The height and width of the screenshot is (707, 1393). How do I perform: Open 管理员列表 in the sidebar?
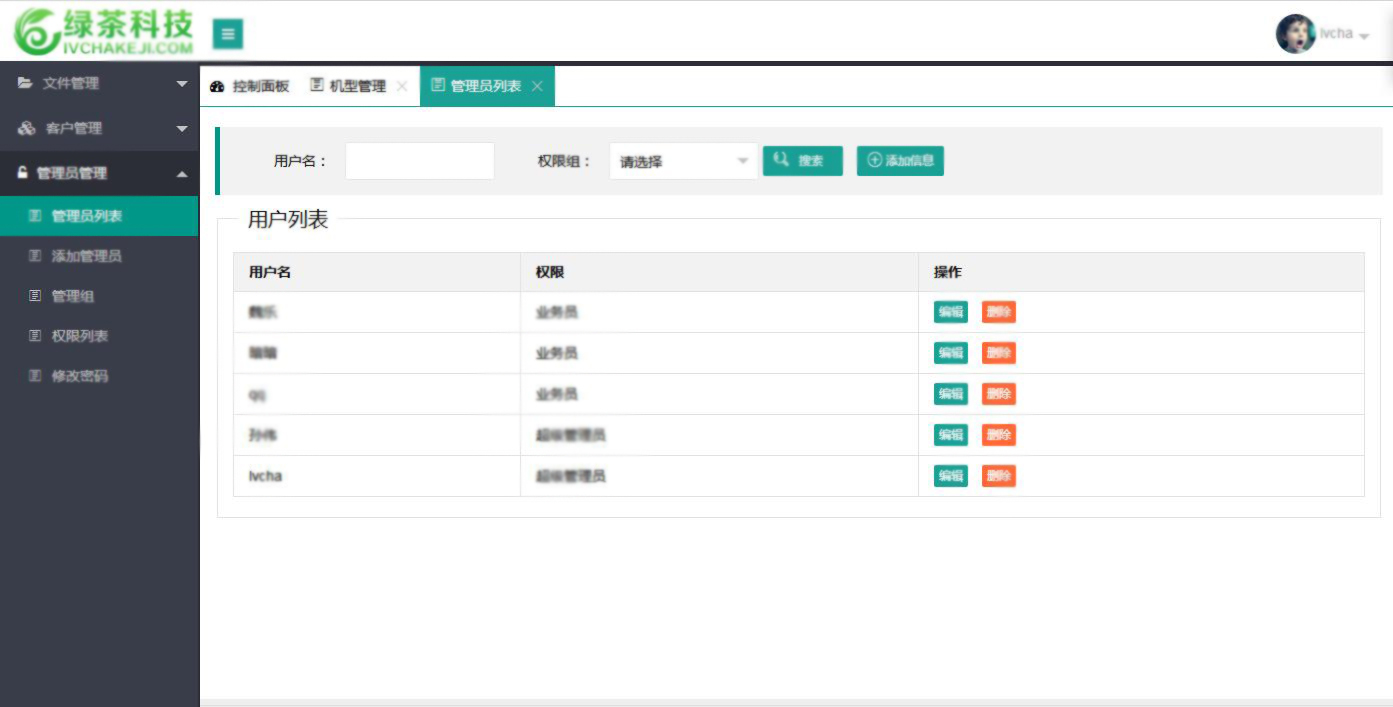point(99,216)
